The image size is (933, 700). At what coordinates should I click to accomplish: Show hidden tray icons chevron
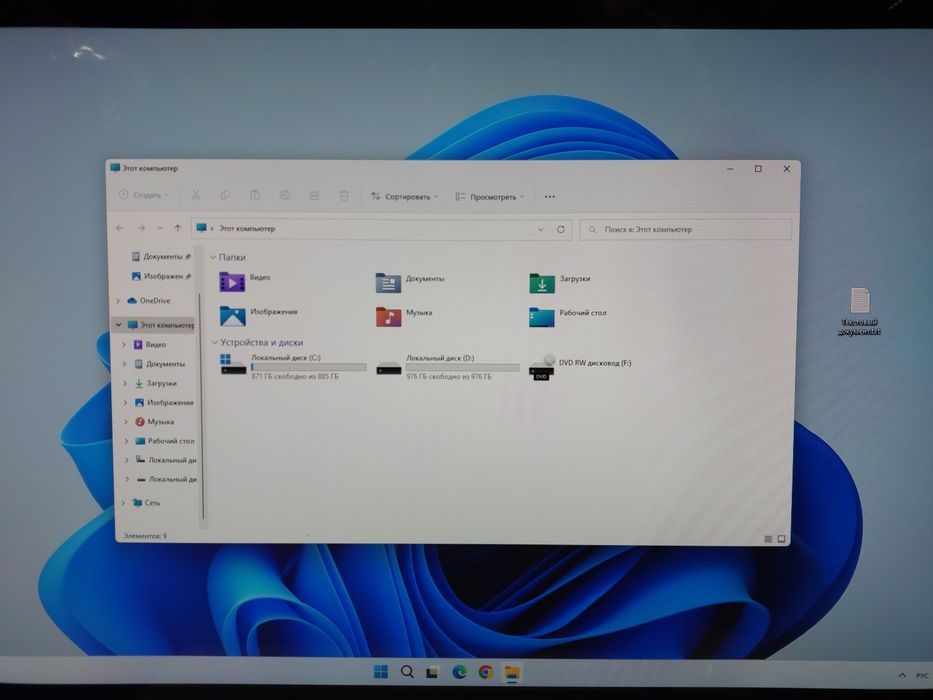tap(902, 675)
